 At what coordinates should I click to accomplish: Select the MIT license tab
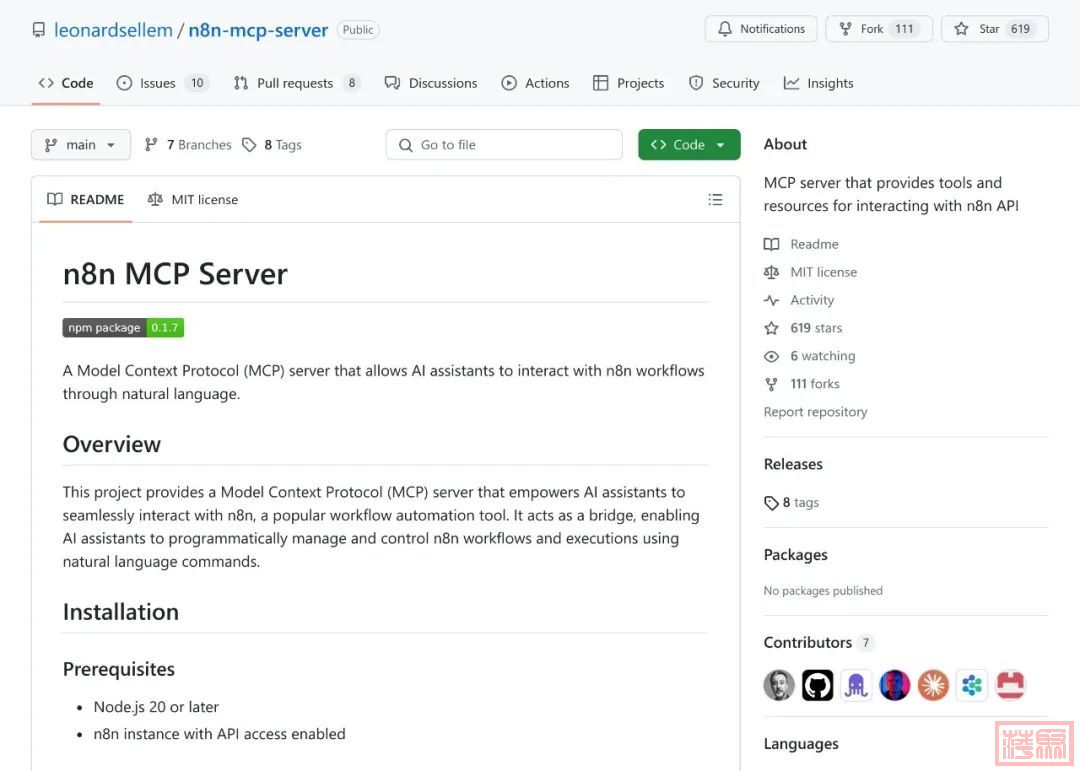pos(193,200)
